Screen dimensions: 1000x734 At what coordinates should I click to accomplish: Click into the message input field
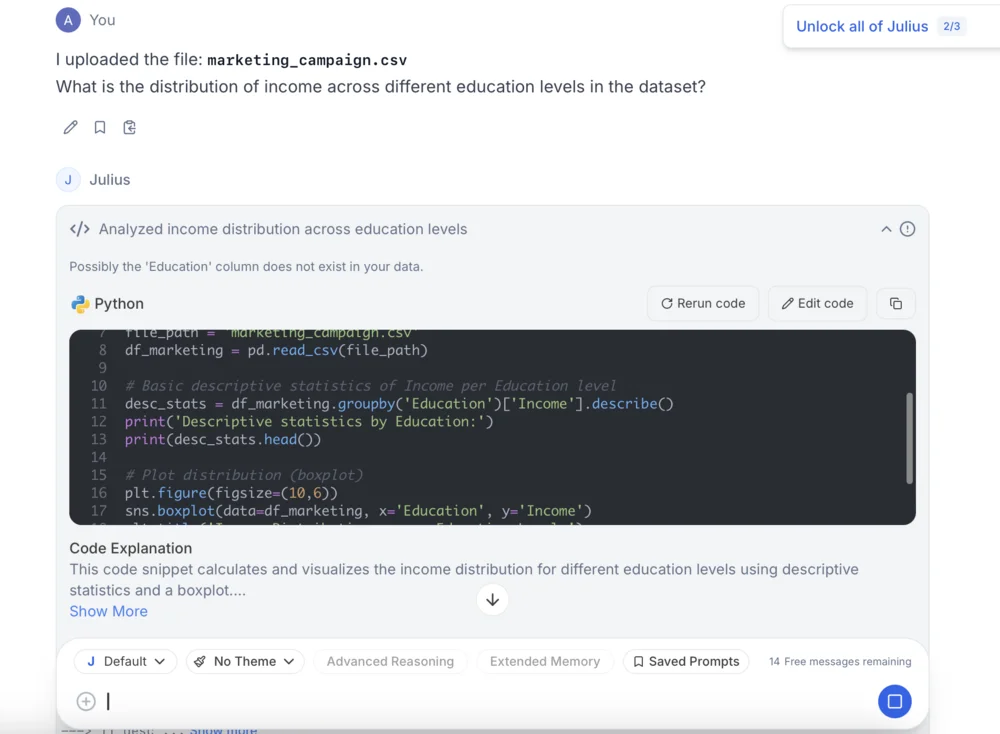480,701
